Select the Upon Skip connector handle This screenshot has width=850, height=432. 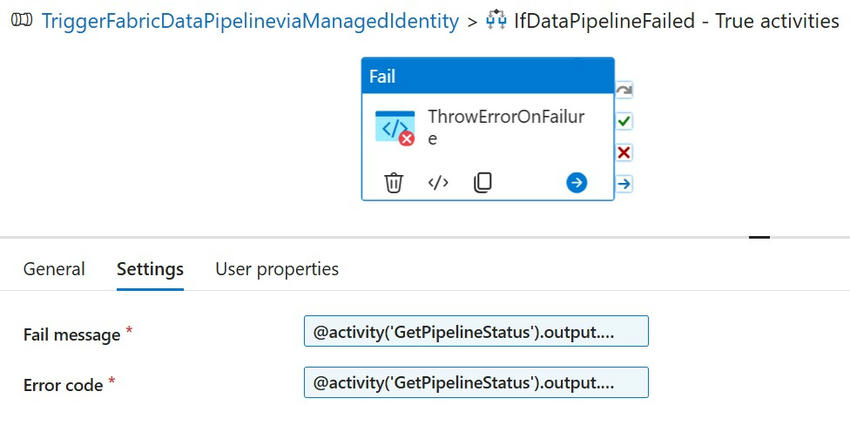point(624,90)
